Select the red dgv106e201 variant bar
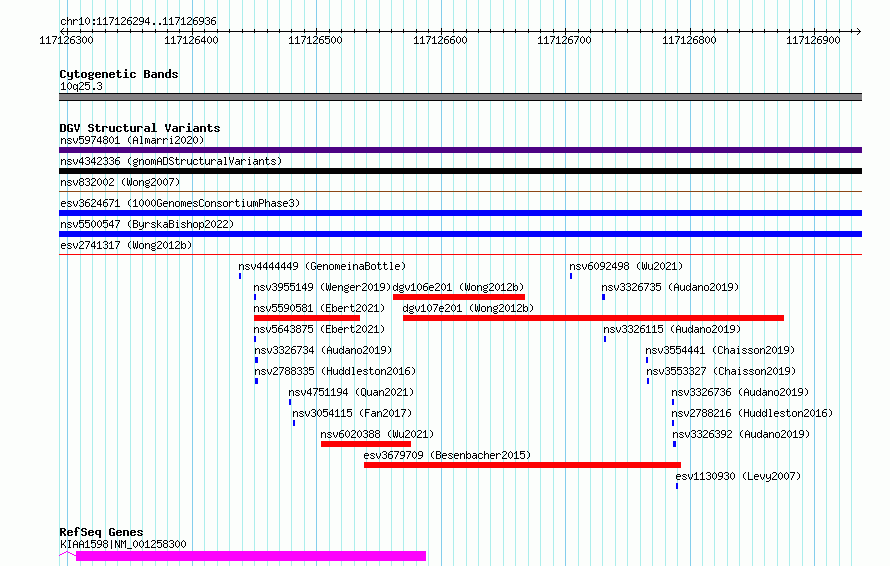The image size is (890, 566). pyautogui.click(x=459, y=297)
